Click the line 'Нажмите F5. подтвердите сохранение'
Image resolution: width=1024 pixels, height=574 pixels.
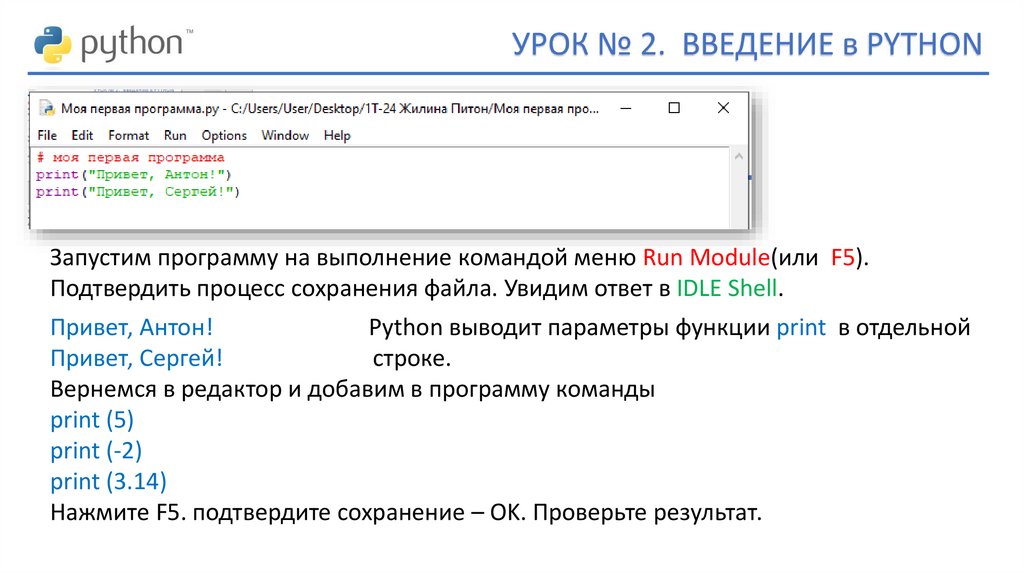point(257,512)
